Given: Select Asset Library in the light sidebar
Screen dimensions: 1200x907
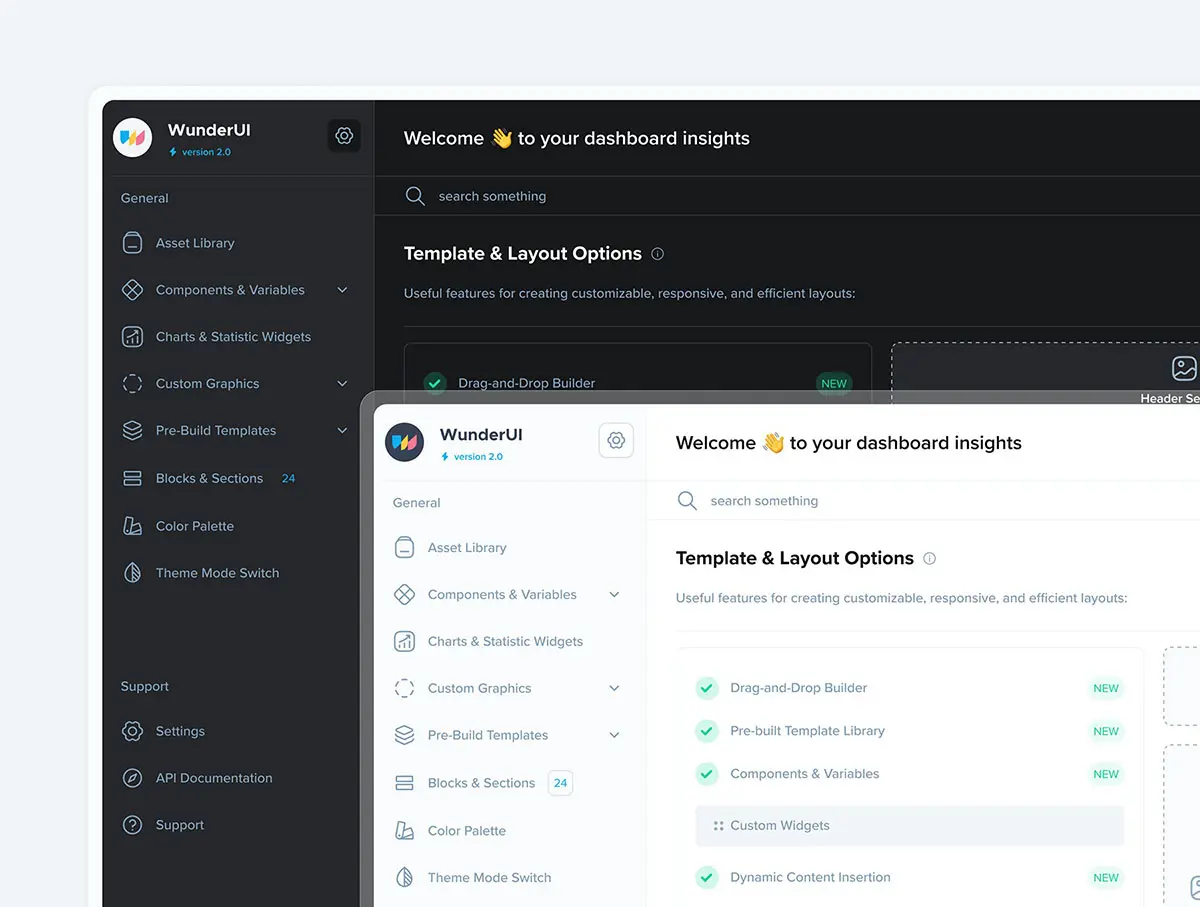Looking at the screenshot, I should (467, 547).
